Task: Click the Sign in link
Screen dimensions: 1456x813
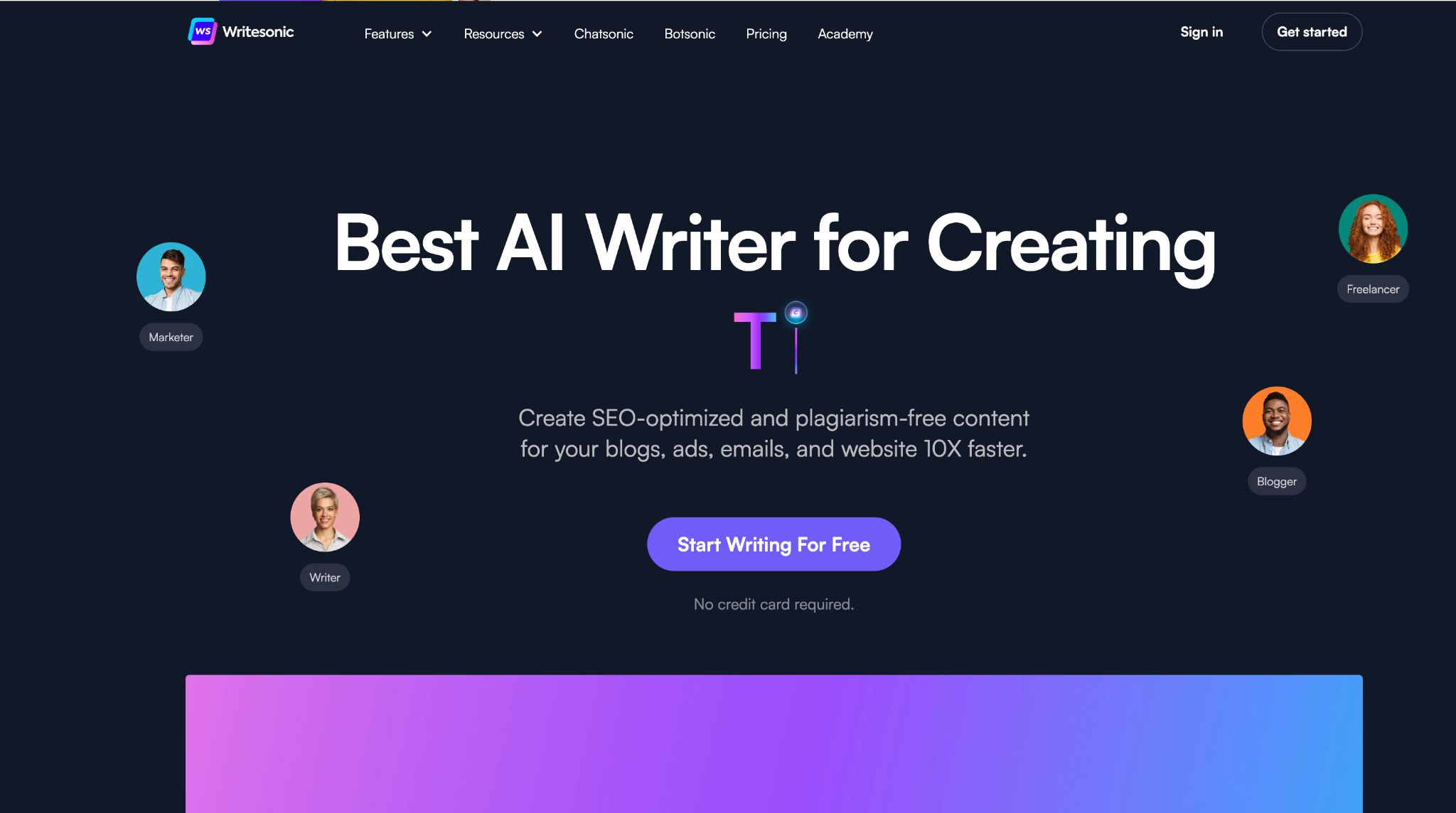Action: coord(1201,31)
